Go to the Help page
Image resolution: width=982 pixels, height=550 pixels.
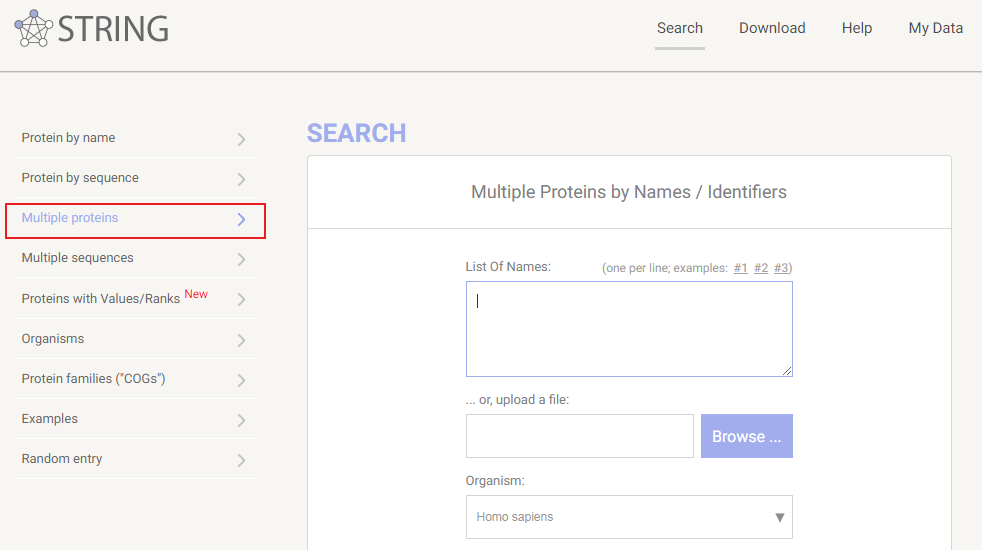[x=857, y=28]
